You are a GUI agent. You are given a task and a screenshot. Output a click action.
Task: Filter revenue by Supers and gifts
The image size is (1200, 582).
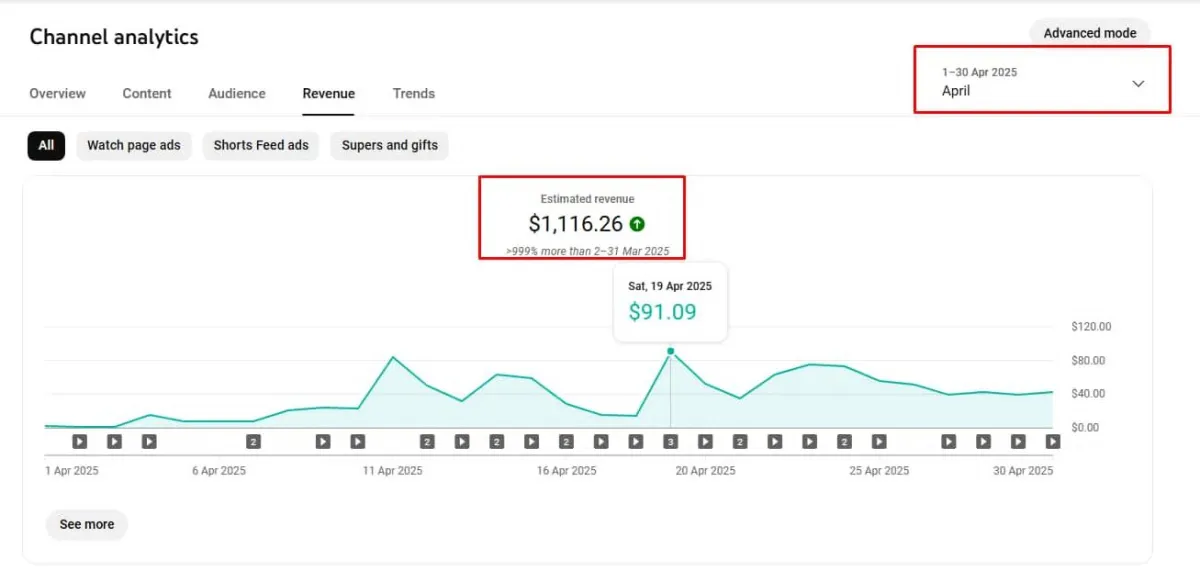tap(390, 145)
